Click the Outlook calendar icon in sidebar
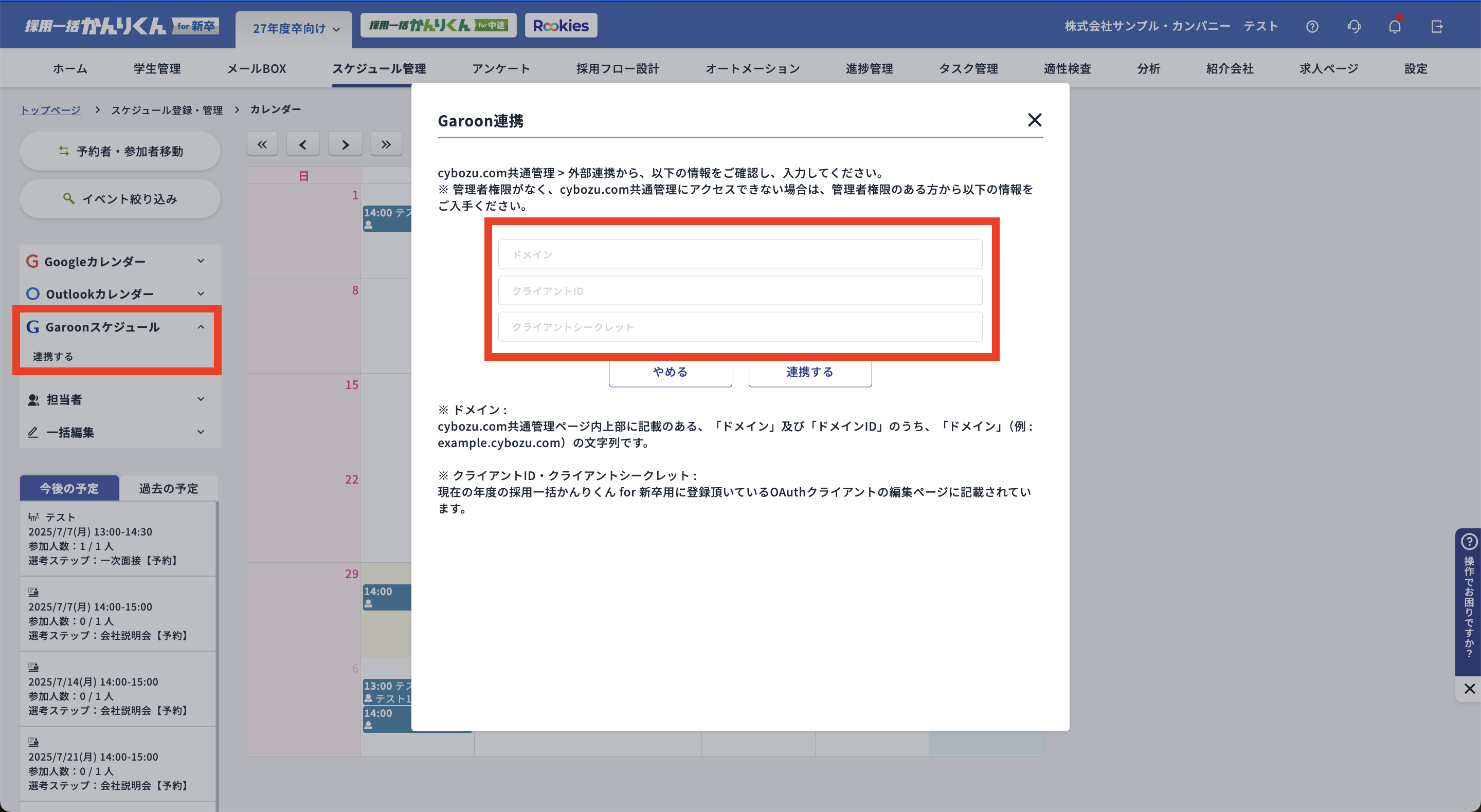 tap(33, 293)
